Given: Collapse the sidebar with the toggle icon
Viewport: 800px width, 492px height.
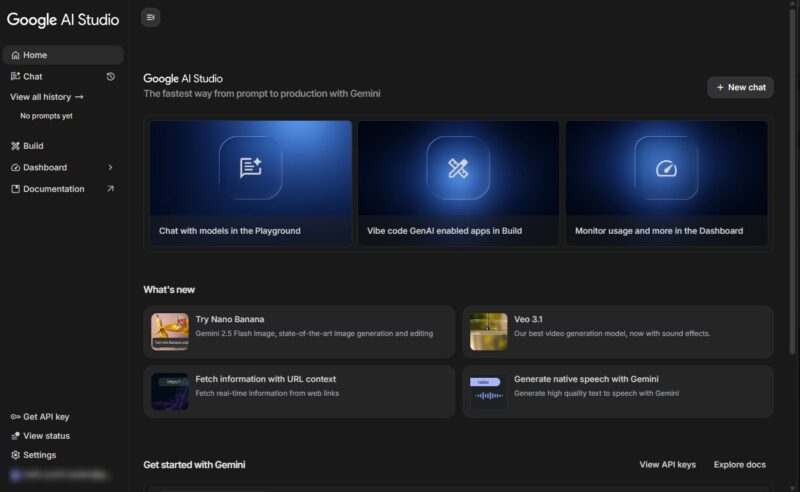Looking at the screenshot, I should coord(150,17).
